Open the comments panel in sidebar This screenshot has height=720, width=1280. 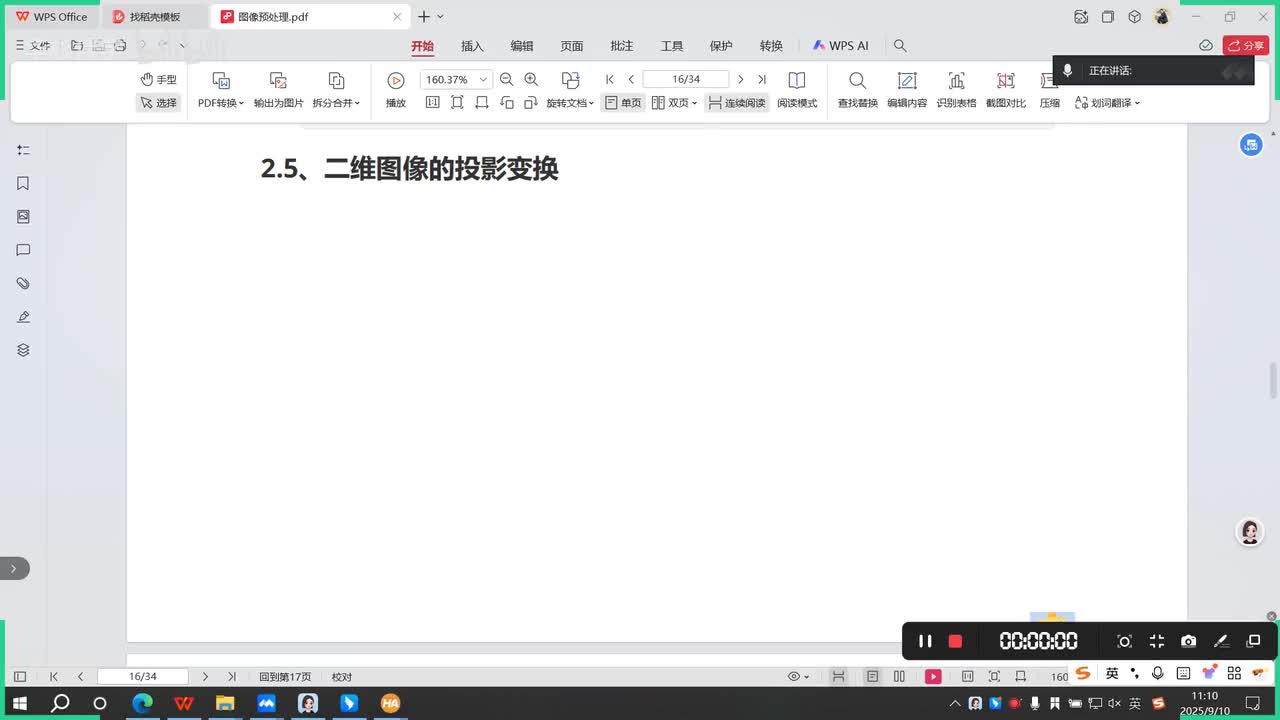pyautogui.click(x=23, y=250)
